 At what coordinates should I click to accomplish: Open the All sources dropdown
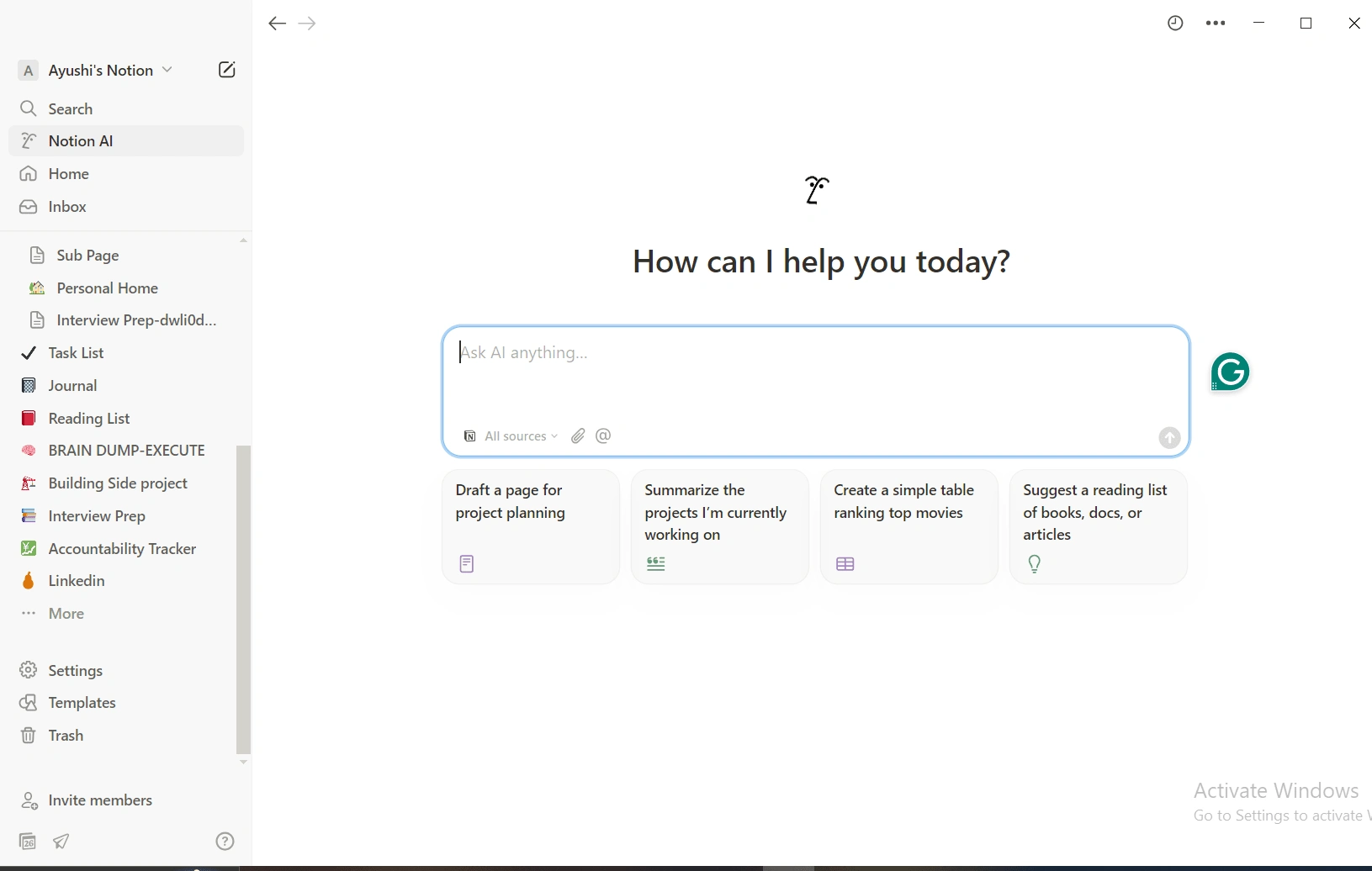(511, 435)
